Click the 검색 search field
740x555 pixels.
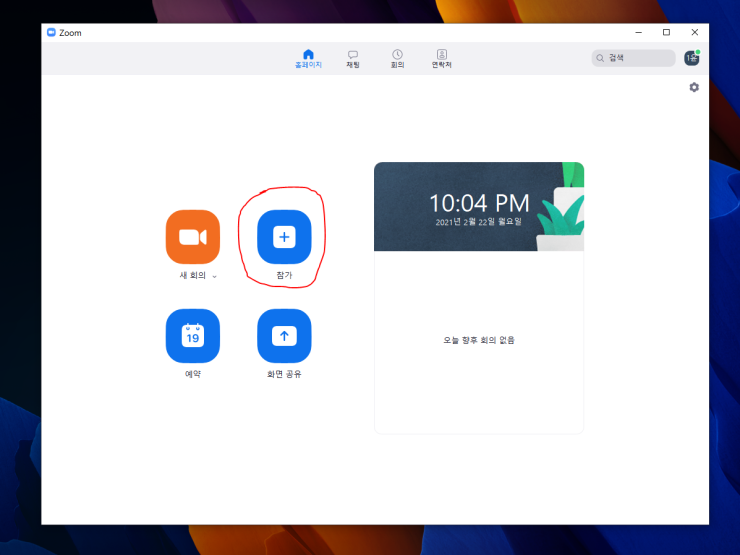(633, 58)
